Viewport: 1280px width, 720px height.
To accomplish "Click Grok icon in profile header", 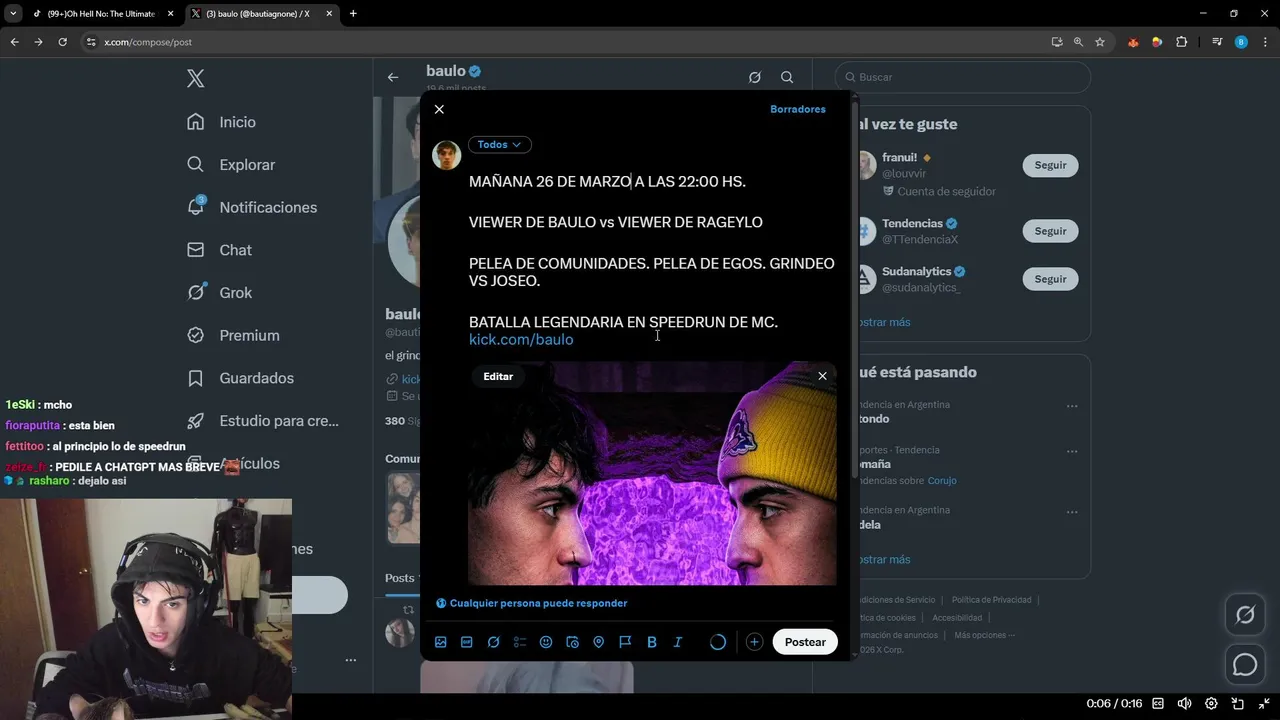I will click(x=755, y=77).
